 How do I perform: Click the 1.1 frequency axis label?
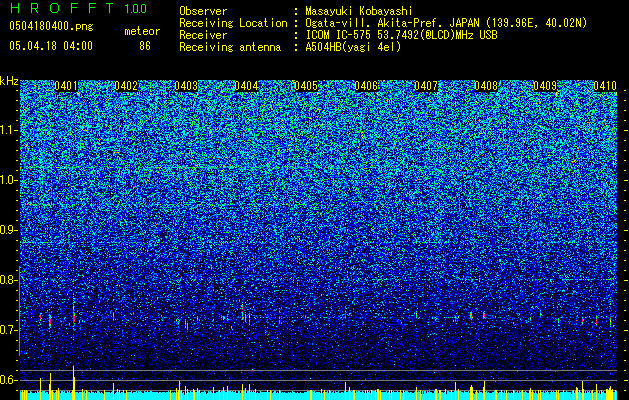pyautogui.click(x=9, y=130)
